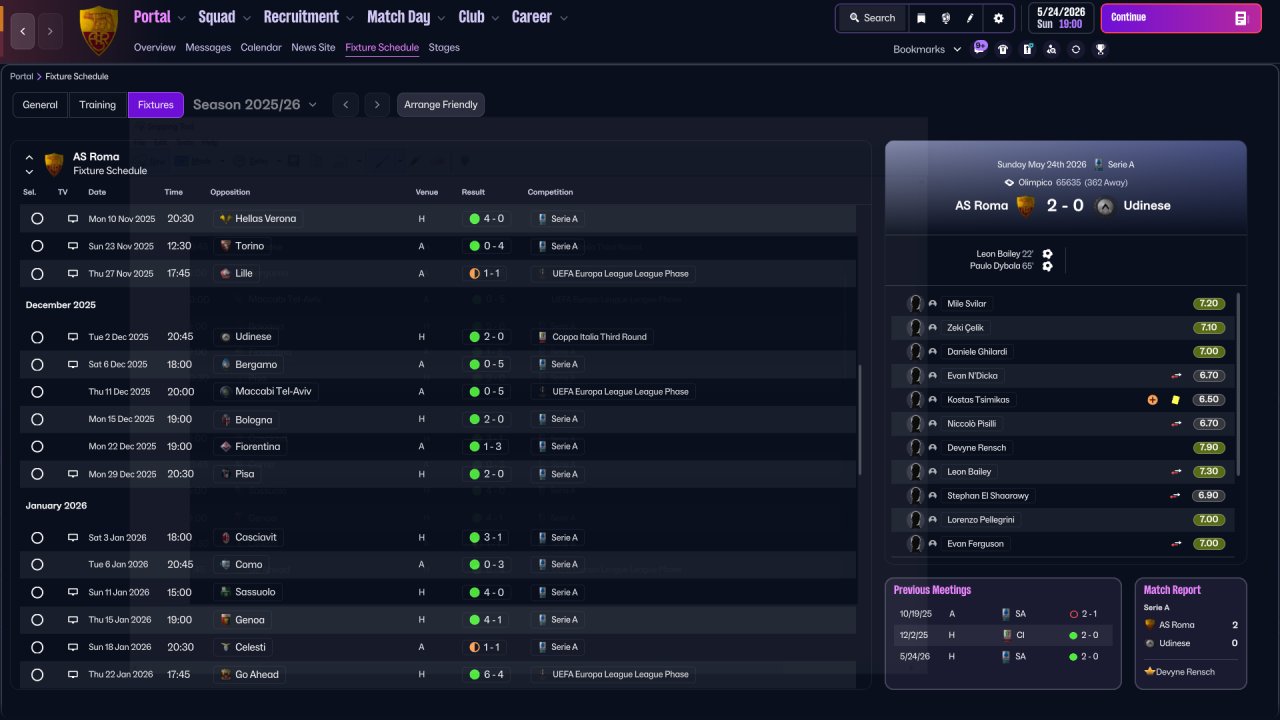Click the goal ball icon beside Paulo Dybala 65'
Image resolution: width=1280 pixels, height=720 pixels.
click(x=1047, y=266)
